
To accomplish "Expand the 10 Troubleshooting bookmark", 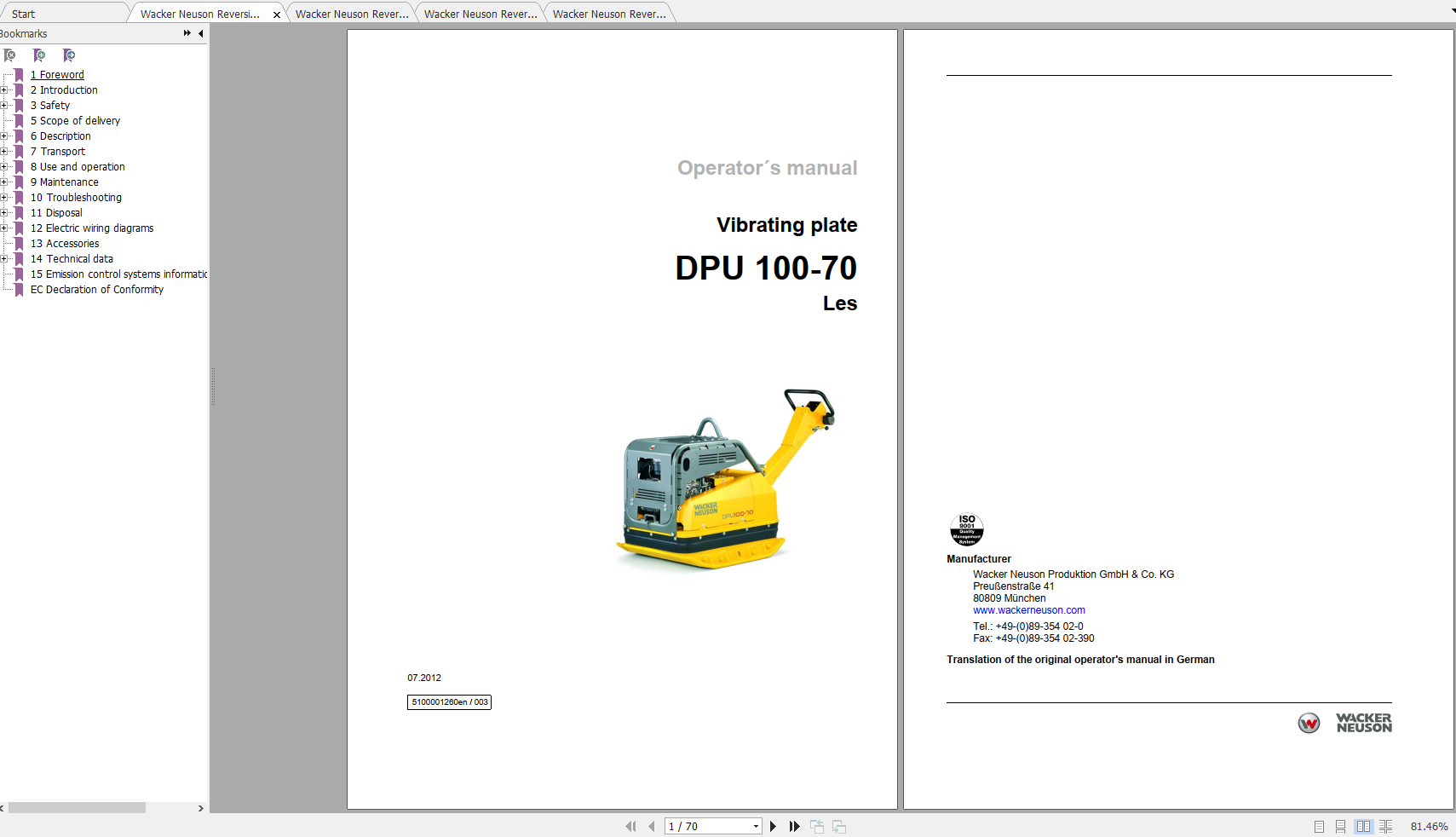I will point(4,198).
